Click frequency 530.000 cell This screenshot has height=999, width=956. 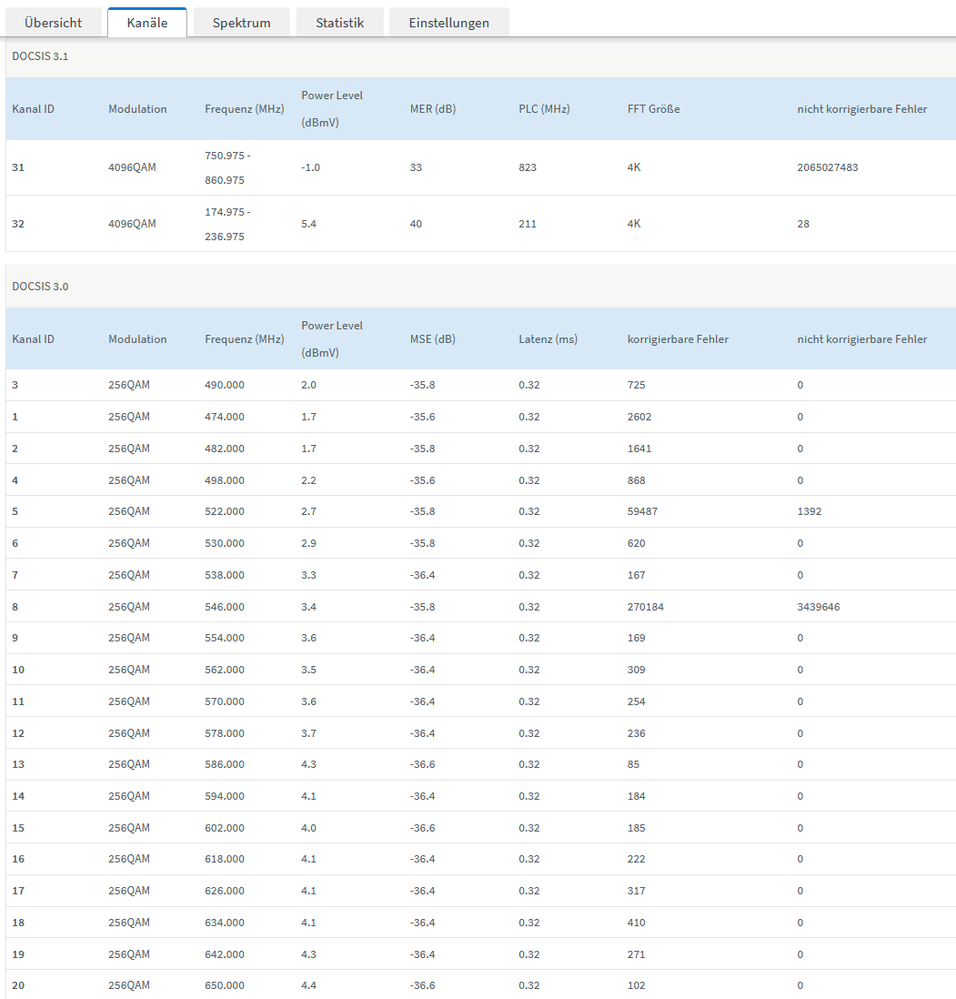pos(224,543)
